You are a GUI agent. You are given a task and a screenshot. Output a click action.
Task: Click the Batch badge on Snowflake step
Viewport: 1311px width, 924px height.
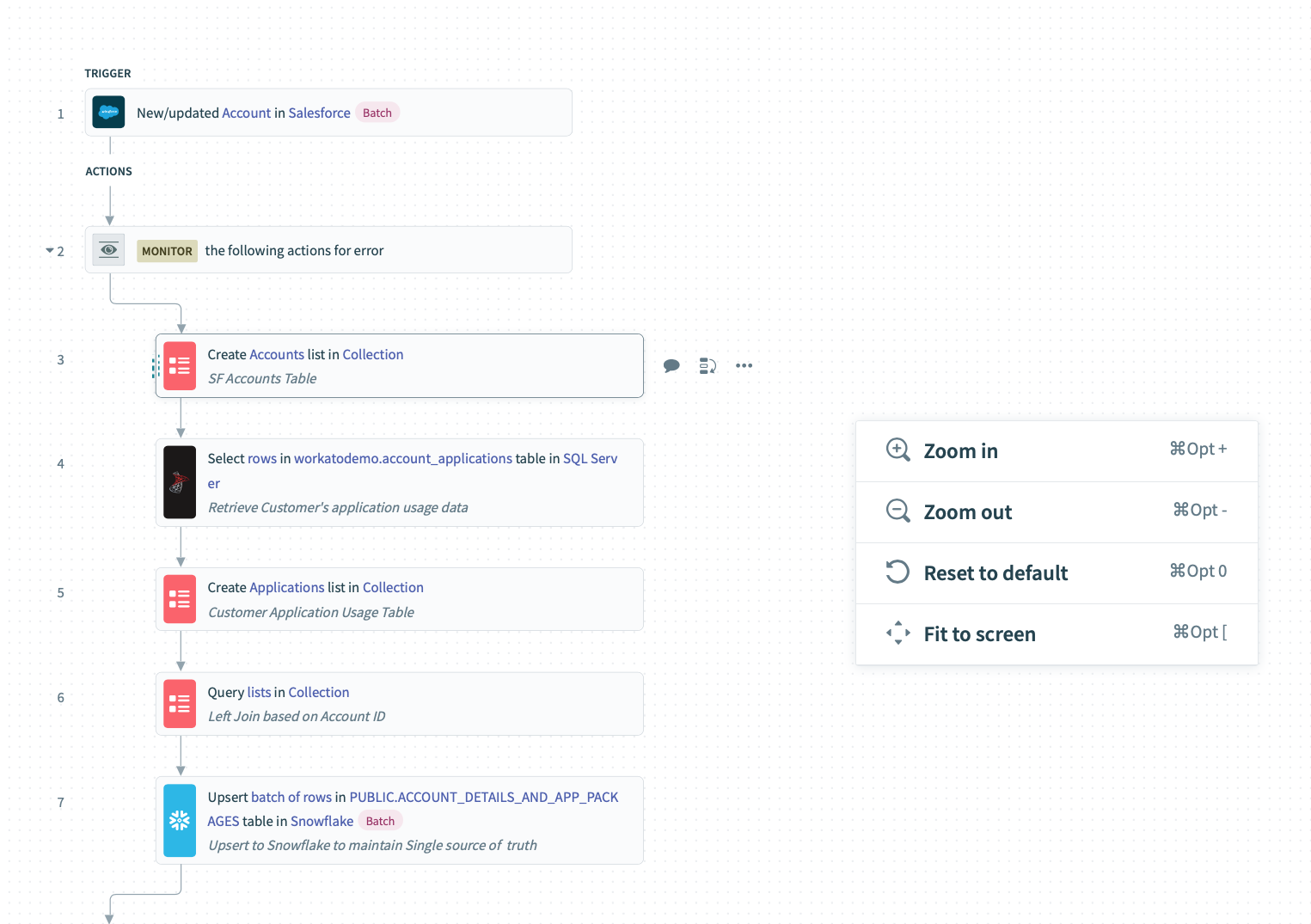[380, 821]
